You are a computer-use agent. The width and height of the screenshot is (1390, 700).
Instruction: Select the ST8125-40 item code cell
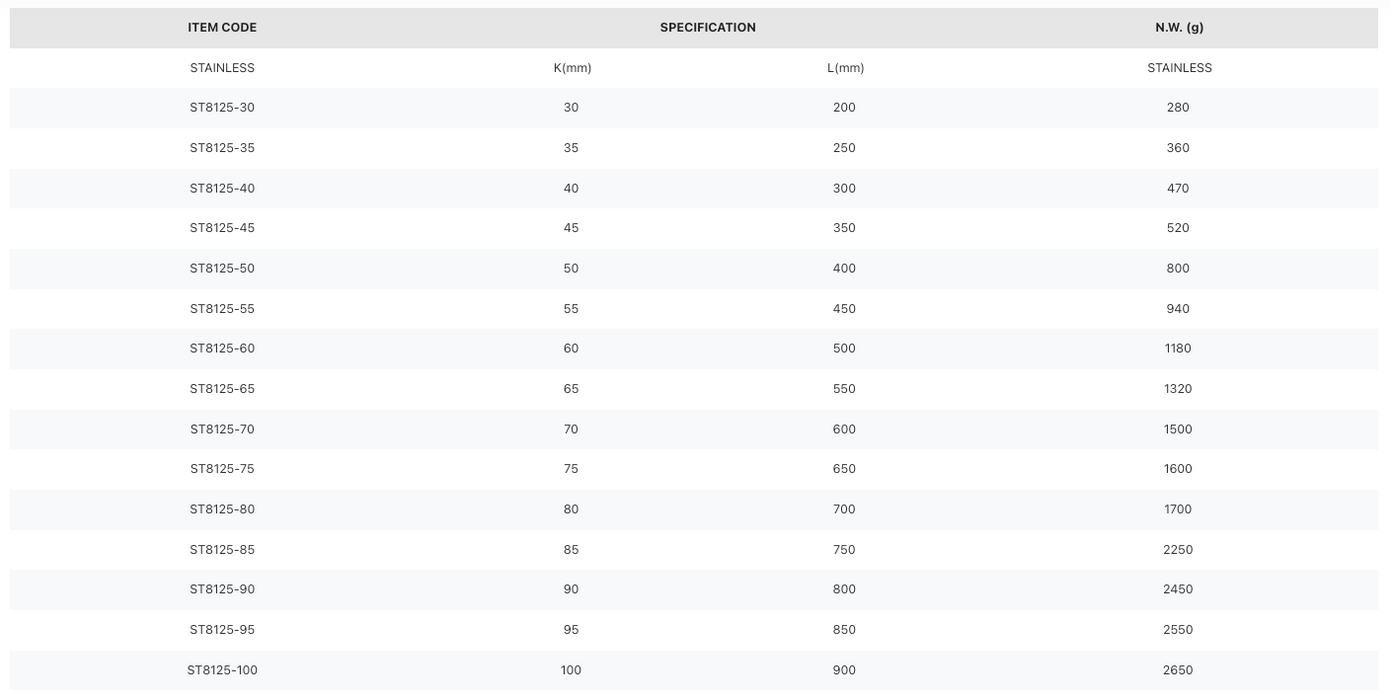click(x=222, y=188)
